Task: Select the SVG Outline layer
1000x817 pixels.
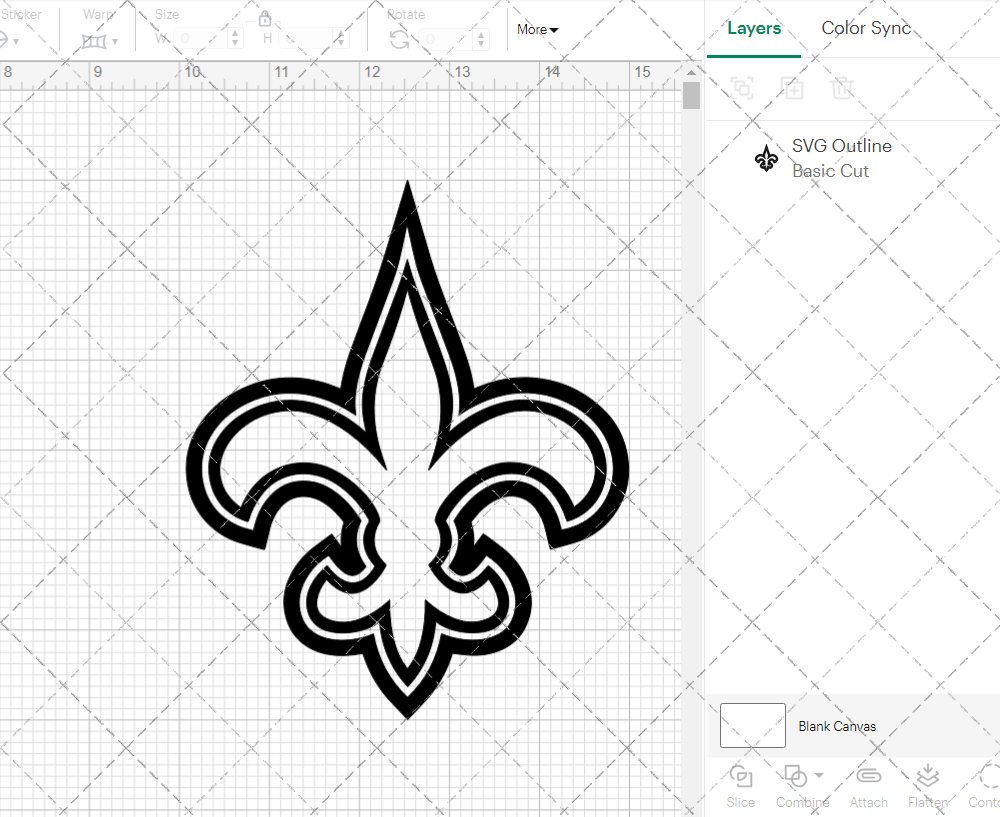Action: click(x=840, y=158)
